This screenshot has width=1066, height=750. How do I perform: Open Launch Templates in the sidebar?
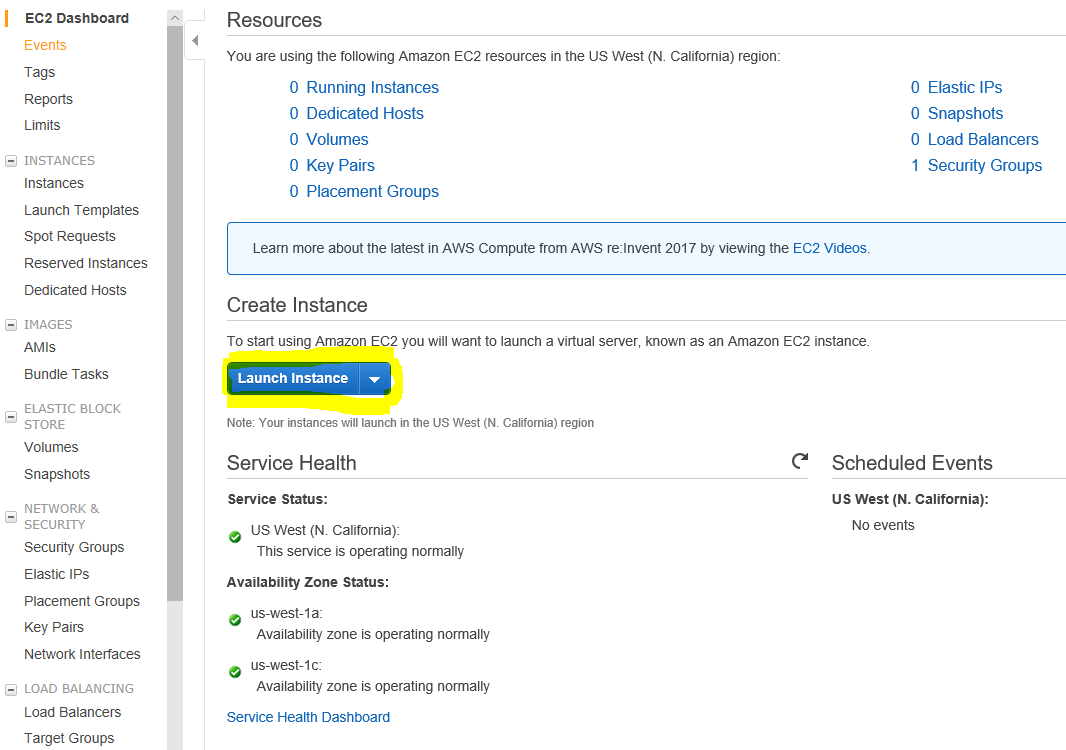(82, 210)
